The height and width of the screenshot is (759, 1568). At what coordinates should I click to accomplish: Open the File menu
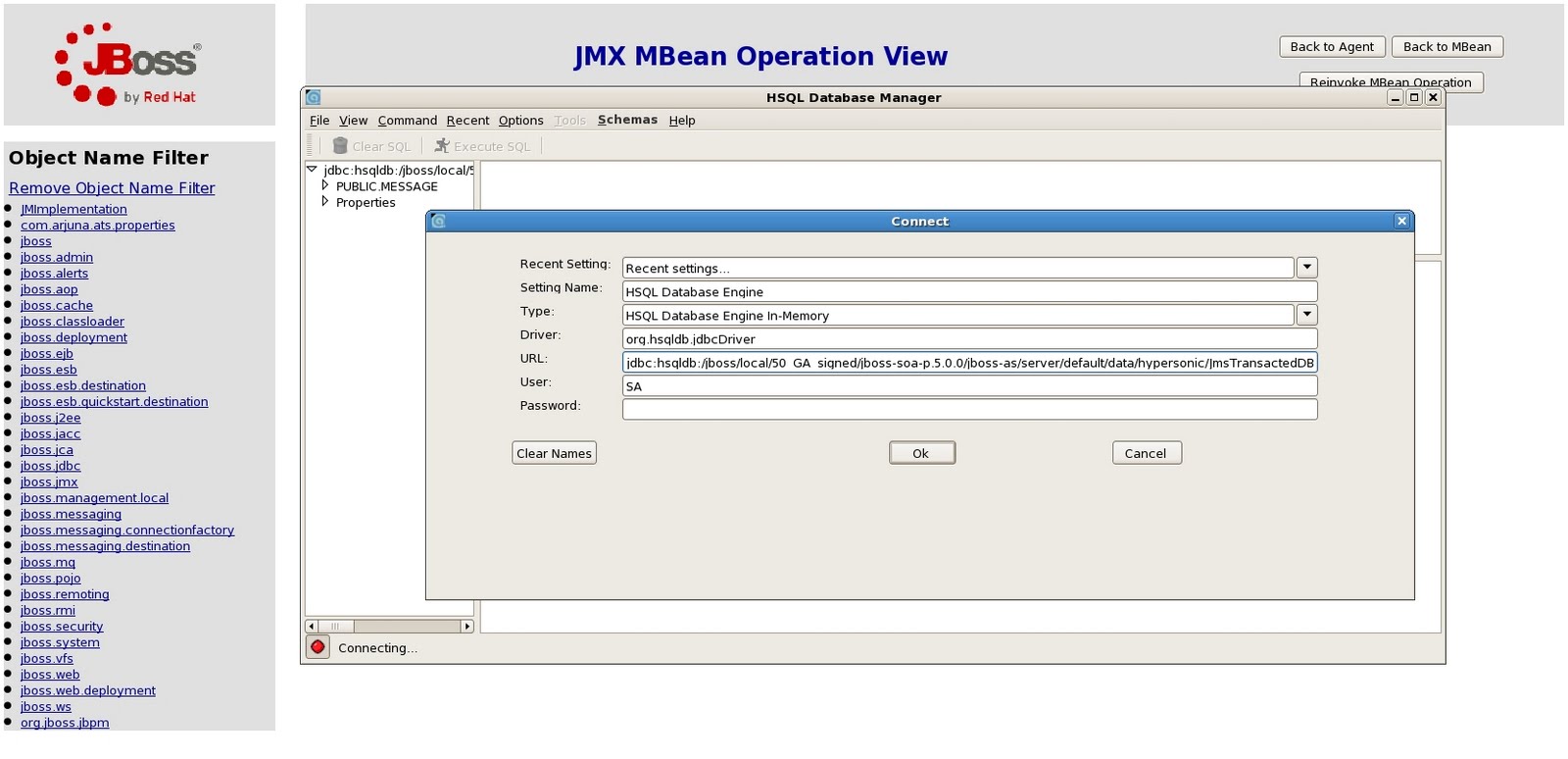[x=319, y=121]
